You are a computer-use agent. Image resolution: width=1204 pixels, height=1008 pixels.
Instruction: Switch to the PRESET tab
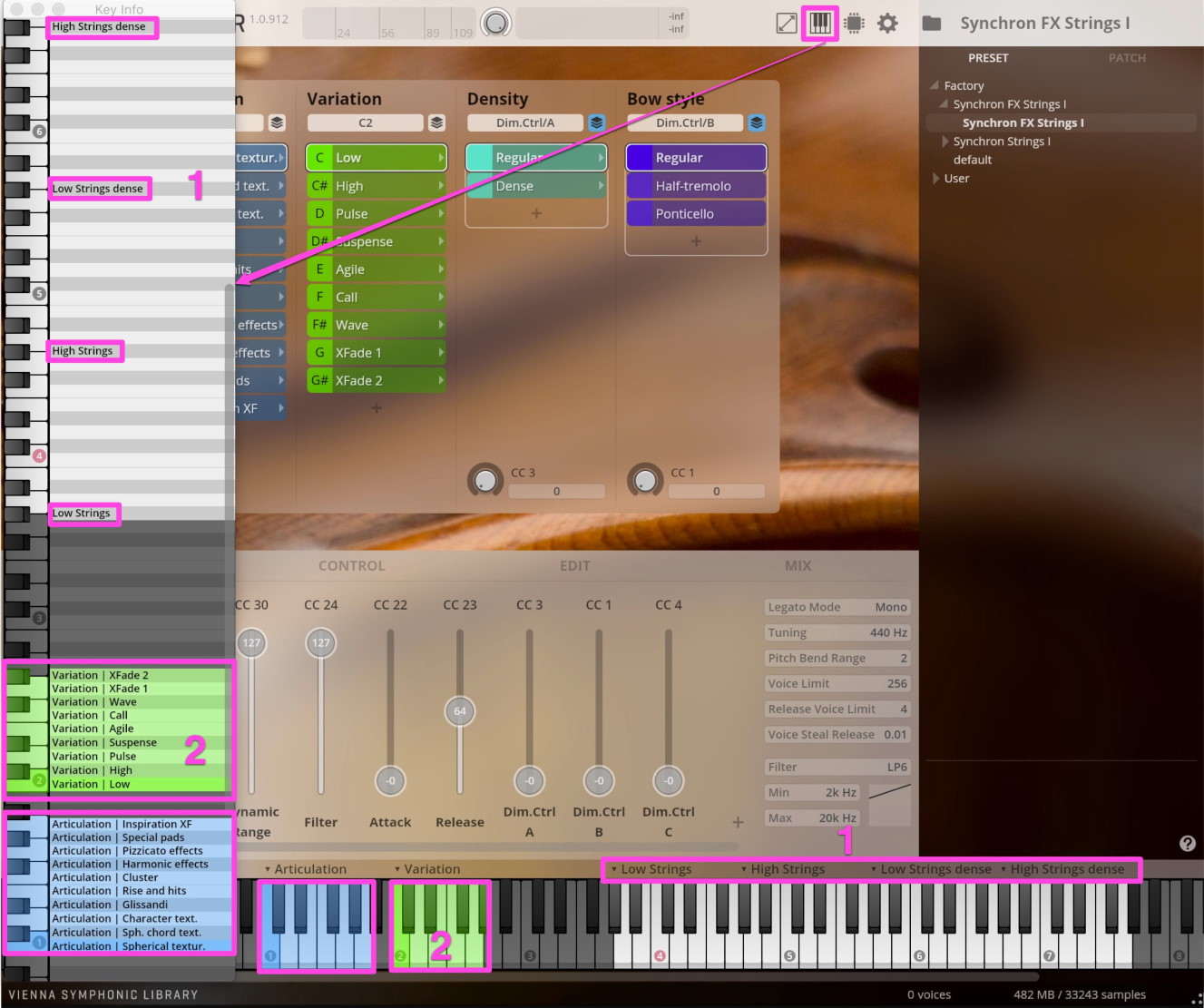click(988, 58)
